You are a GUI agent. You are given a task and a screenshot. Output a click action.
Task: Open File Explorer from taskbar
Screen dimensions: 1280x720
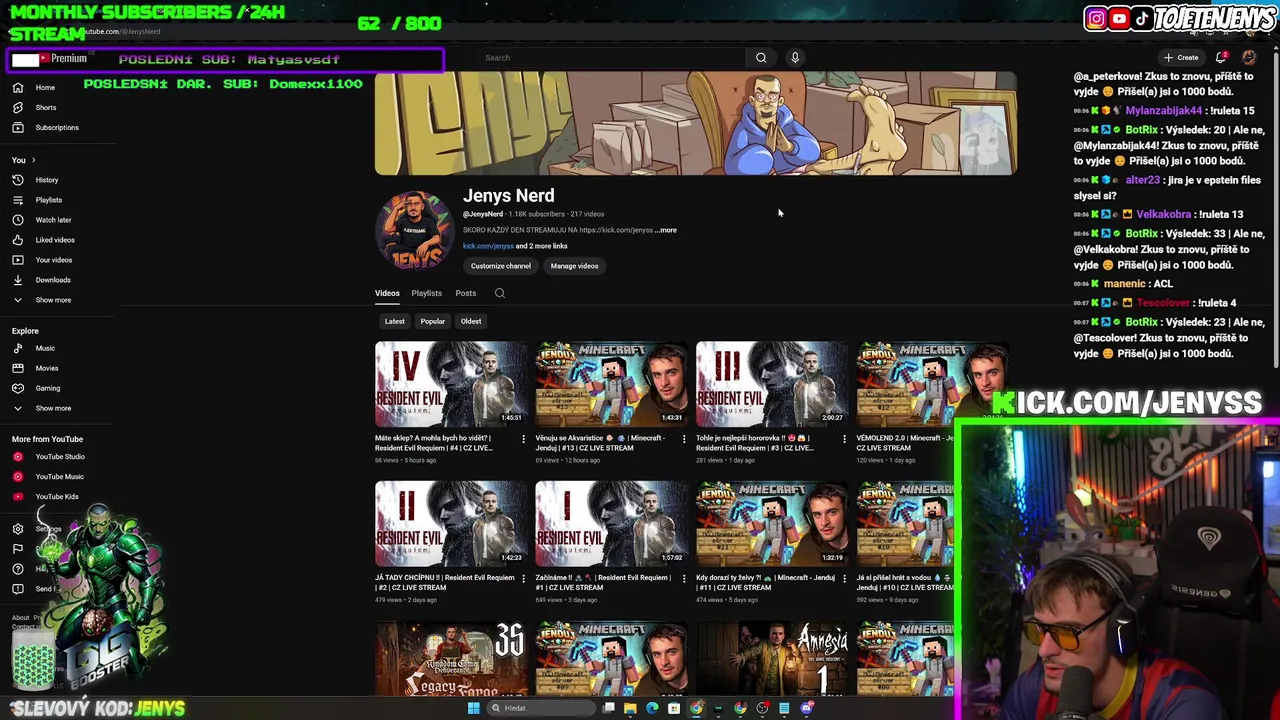pos(630,708)
